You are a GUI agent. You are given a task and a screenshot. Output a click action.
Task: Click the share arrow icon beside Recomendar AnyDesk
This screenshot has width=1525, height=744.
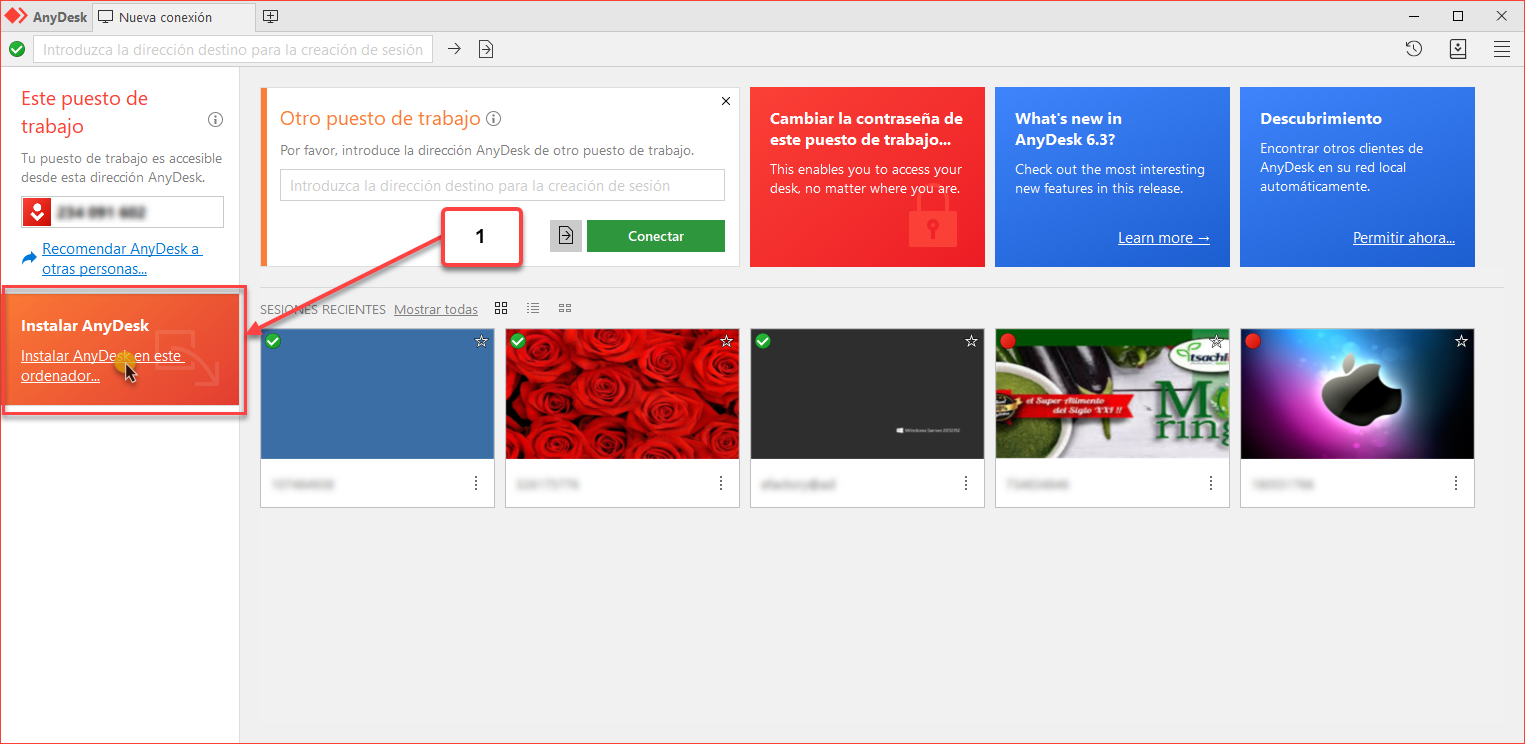(29, 258)
